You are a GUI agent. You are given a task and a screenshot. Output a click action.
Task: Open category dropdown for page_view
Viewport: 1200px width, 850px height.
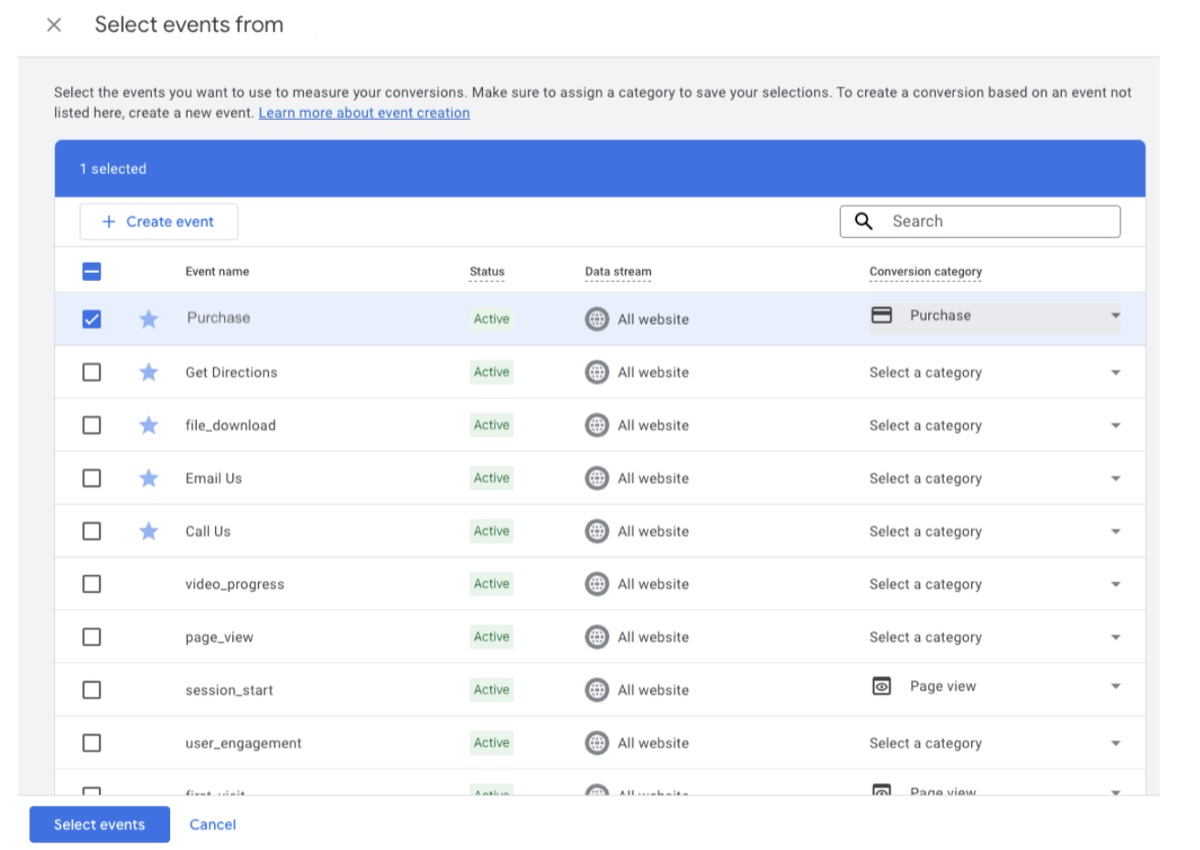point(995,637)
